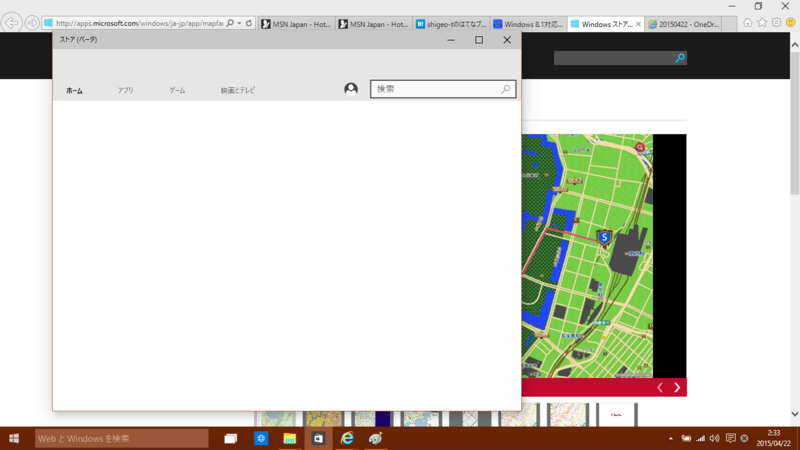
Task: Click the IE vertical scrollbar up arrow
Action: (x=795, y=45)
